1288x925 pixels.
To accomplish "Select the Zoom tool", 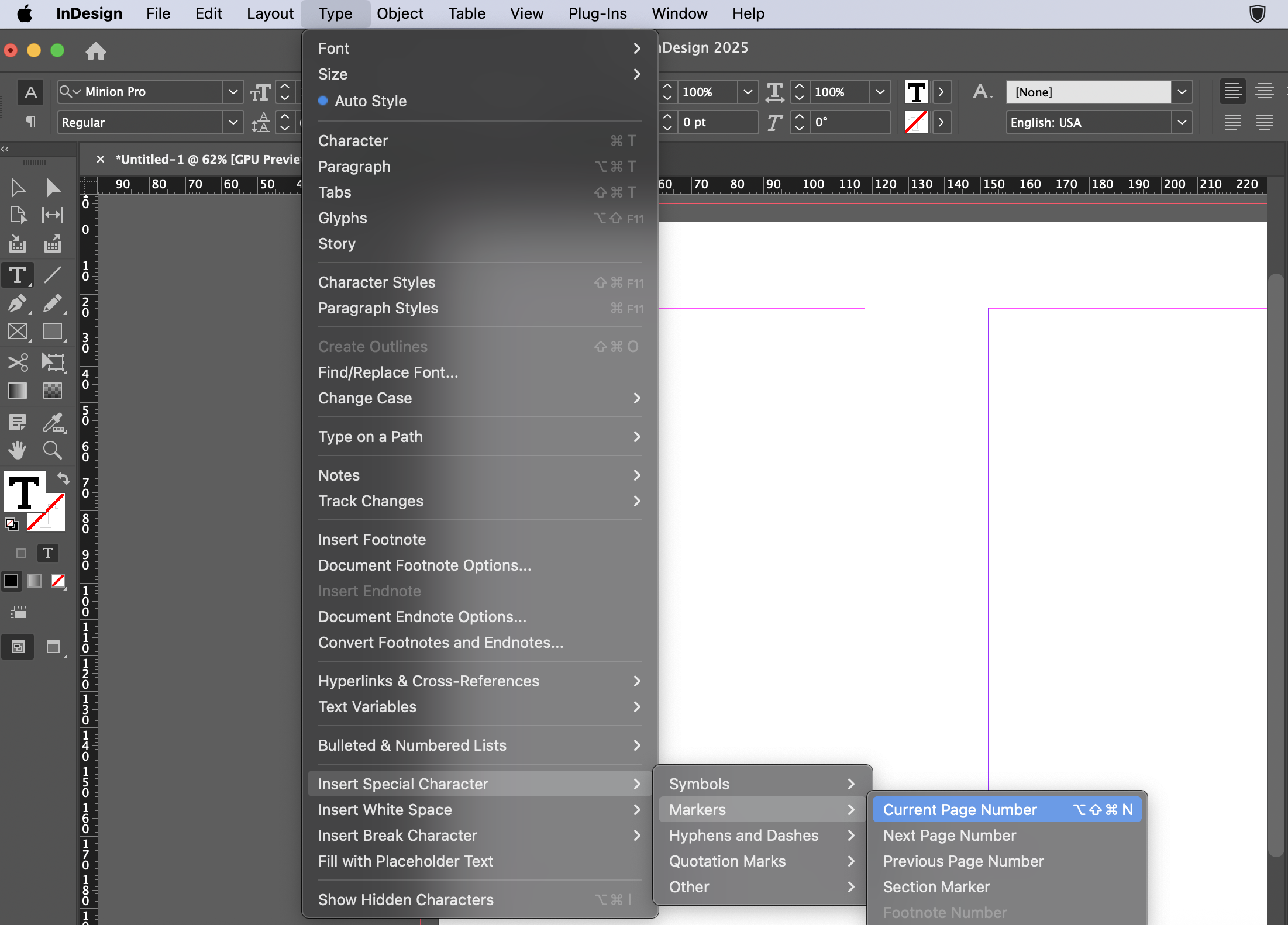I will (53, 450).
